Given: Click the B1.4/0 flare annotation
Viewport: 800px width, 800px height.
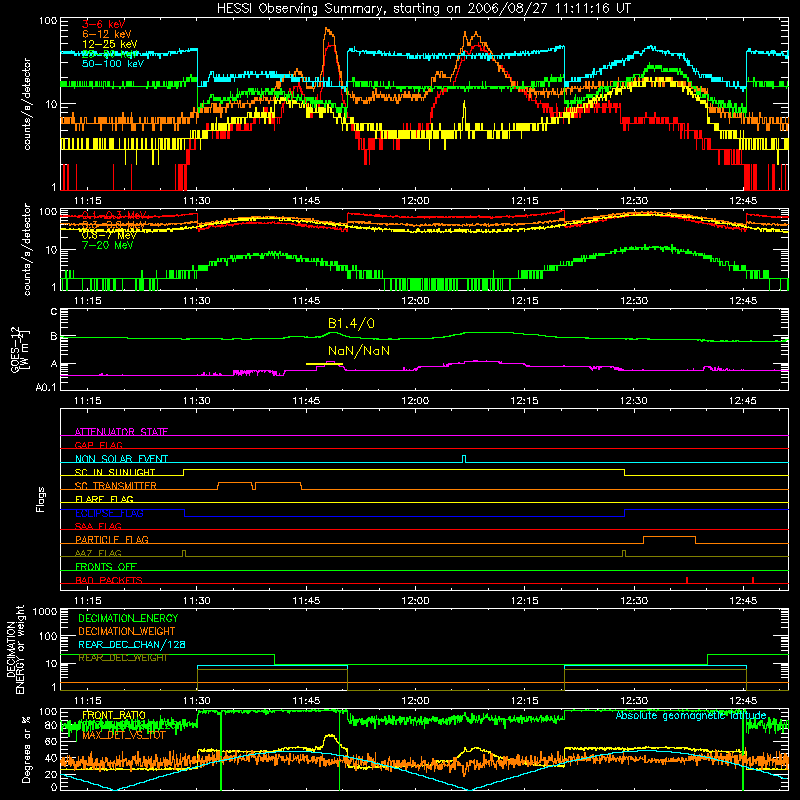Looking at the screenshot, I should point(351,323).
